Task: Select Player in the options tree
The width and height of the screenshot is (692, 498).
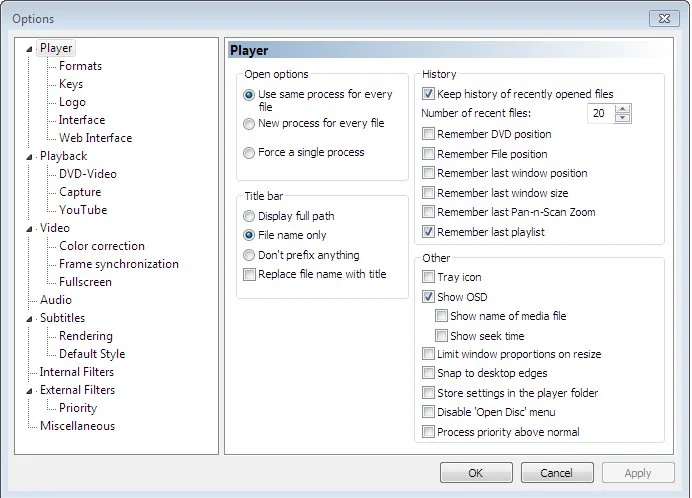Action: click(x=56, y=48)
